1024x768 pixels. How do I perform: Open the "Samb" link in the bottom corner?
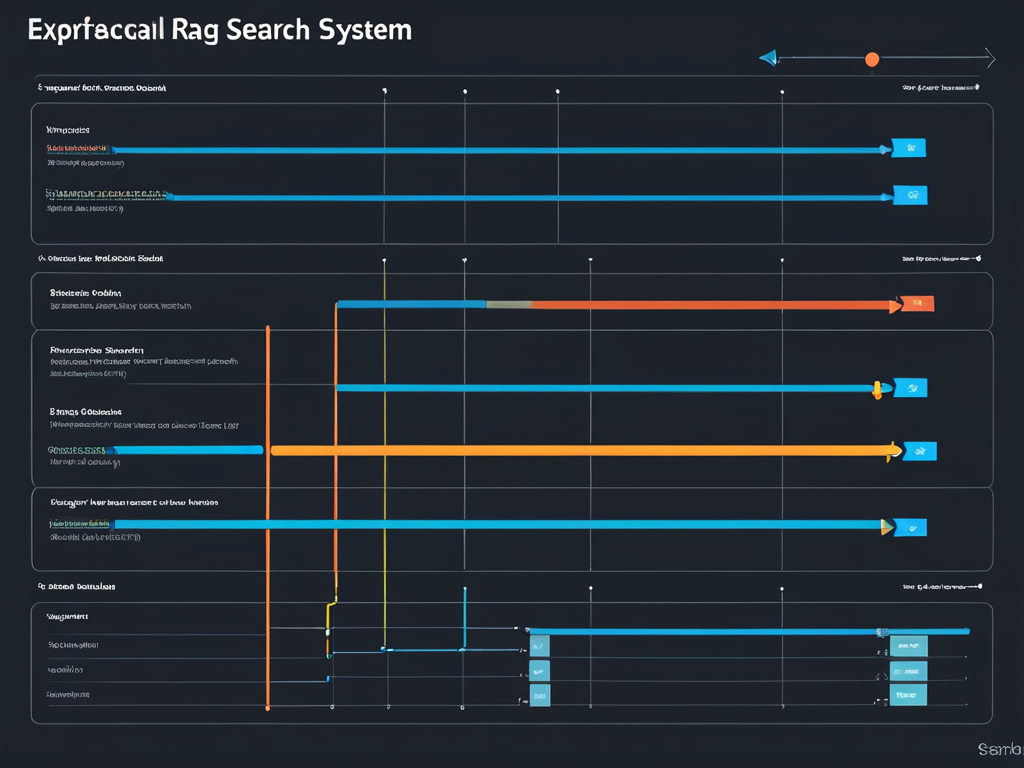point(999,749)
